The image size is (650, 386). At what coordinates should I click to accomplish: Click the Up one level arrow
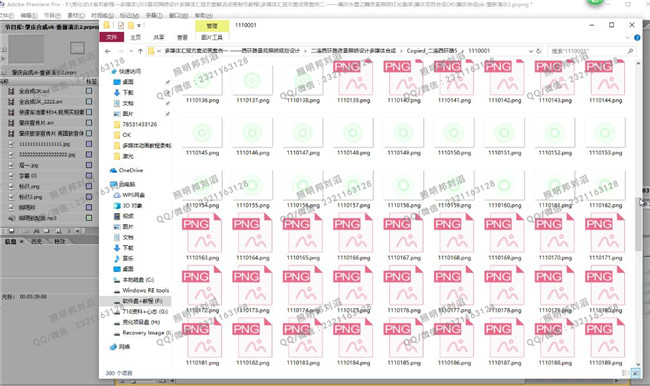coord(140,51)
